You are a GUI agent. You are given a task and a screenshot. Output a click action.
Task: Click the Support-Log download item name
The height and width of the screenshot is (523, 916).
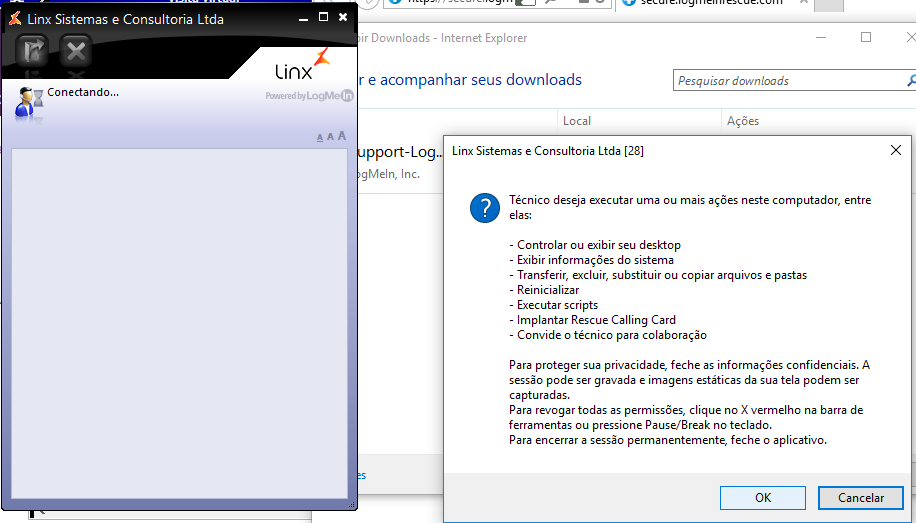pyautogui.click(x=400, y=153)
